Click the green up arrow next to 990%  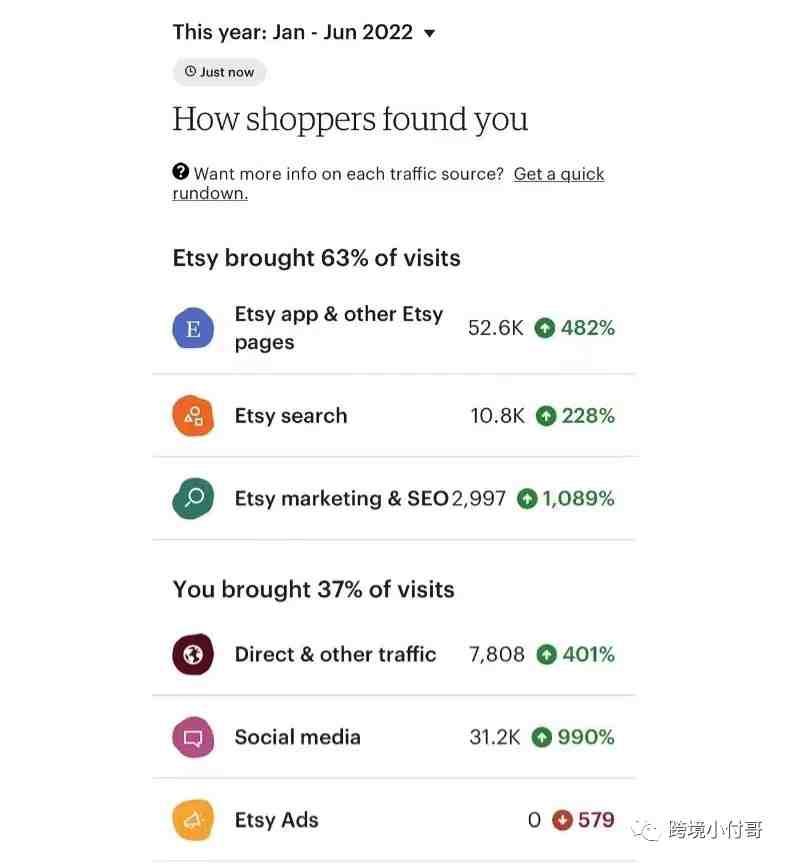pos(542,737)
